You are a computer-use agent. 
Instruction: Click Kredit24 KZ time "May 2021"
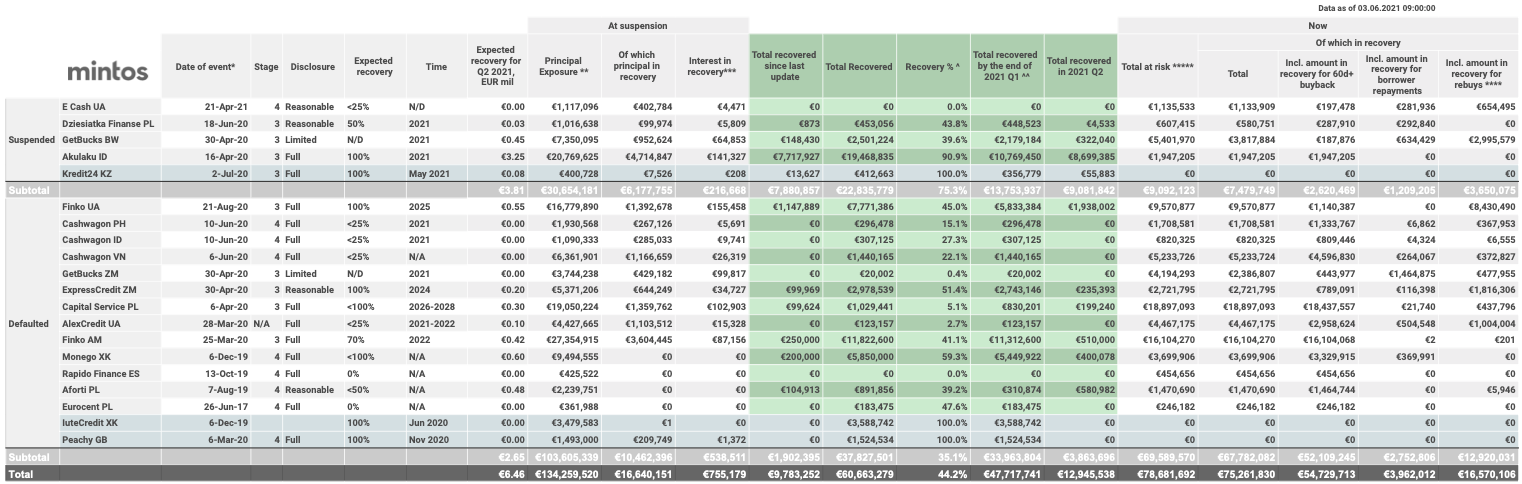(x=429, y=175)
